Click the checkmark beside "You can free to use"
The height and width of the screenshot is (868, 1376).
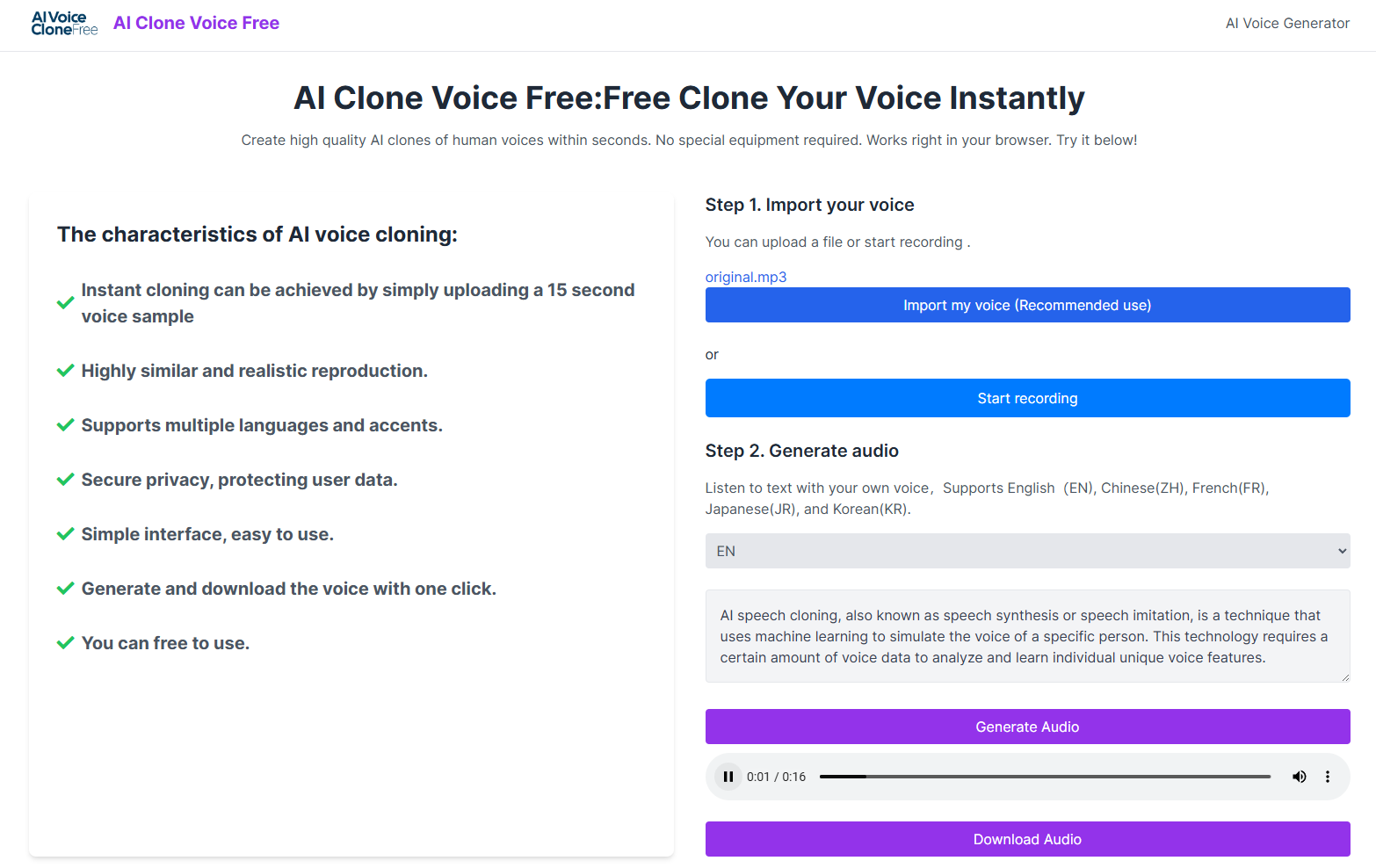coord(65,642)
